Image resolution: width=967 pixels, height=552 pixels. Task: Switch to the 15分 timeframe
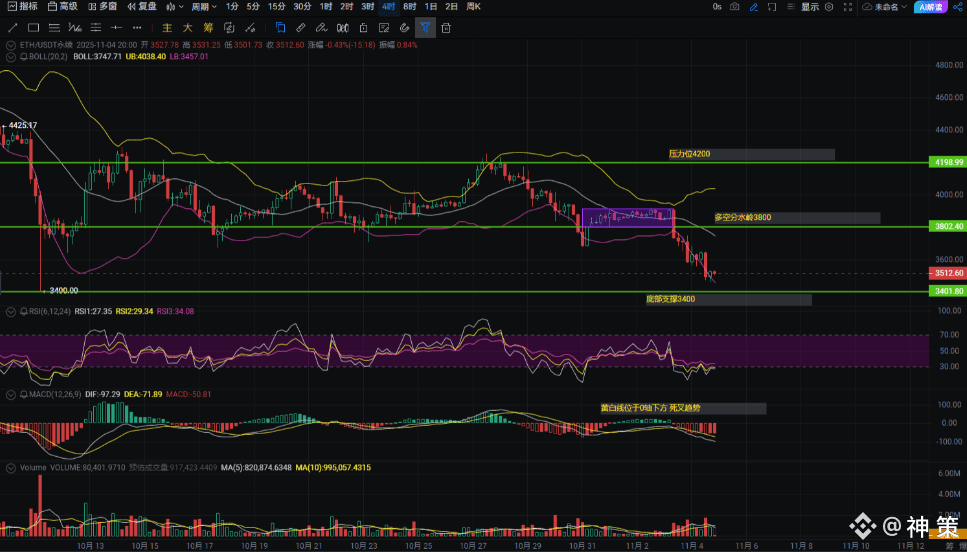[276, 7]
